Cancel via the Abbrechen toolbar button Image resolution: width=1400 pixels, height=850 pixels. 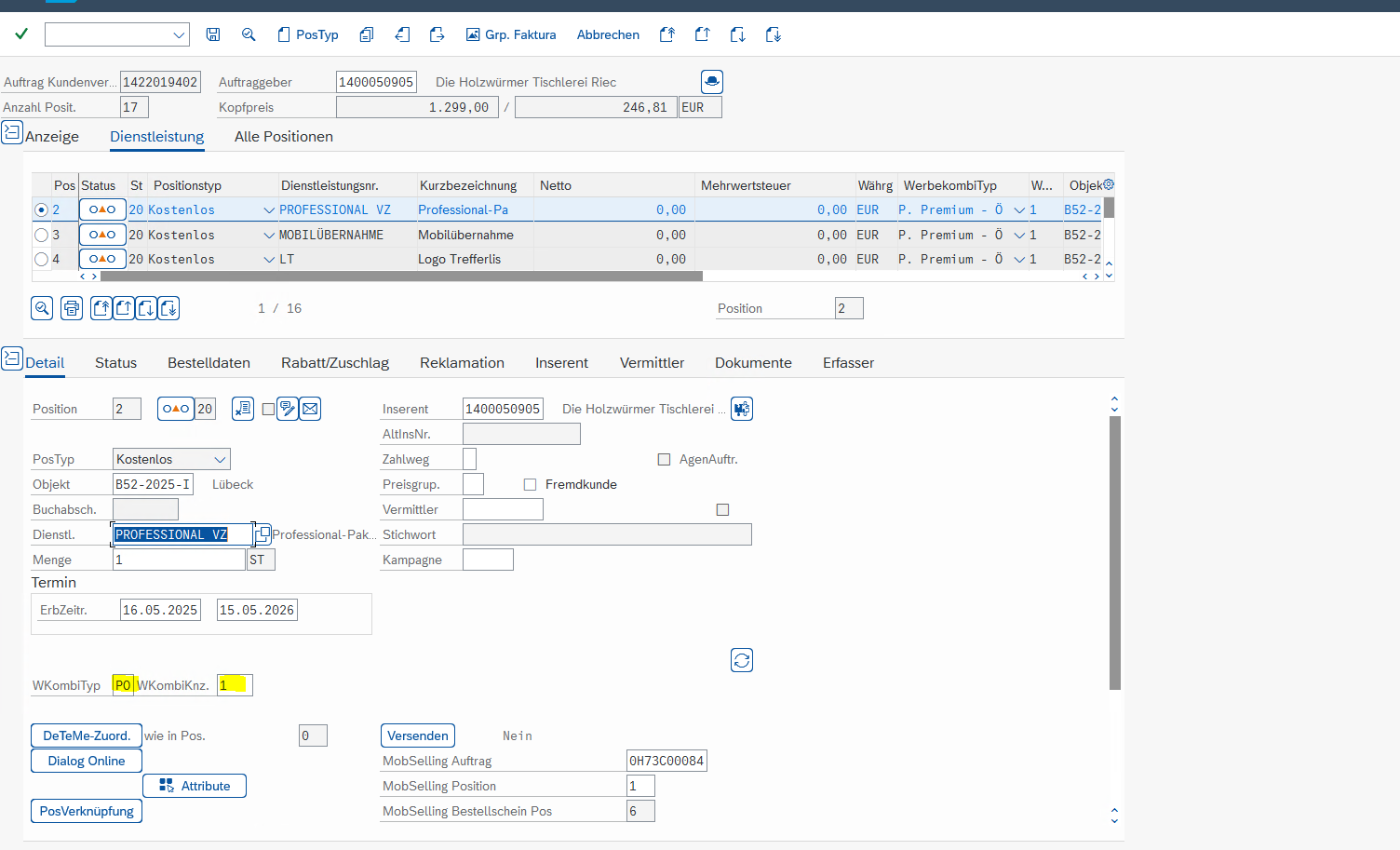tap(608, 34)
